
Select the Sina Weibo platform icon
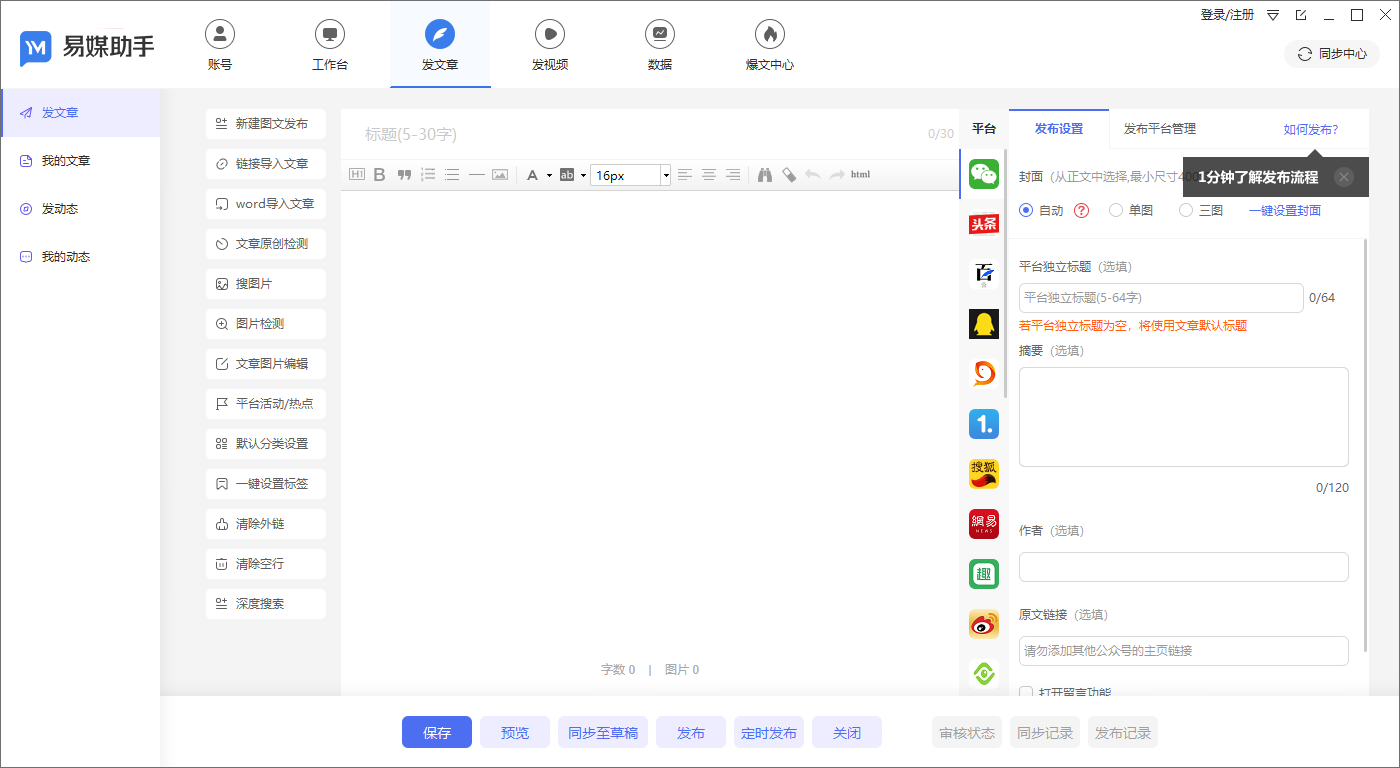(984, 624)
